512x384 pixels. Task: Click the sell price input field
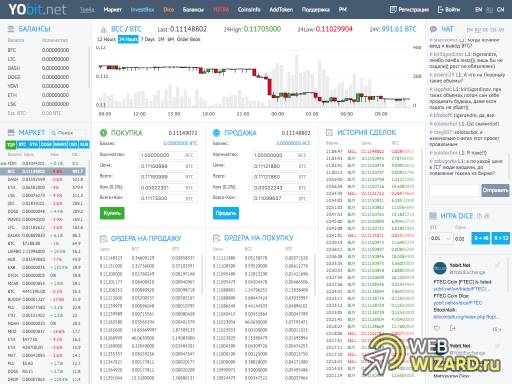coord(281,166)
